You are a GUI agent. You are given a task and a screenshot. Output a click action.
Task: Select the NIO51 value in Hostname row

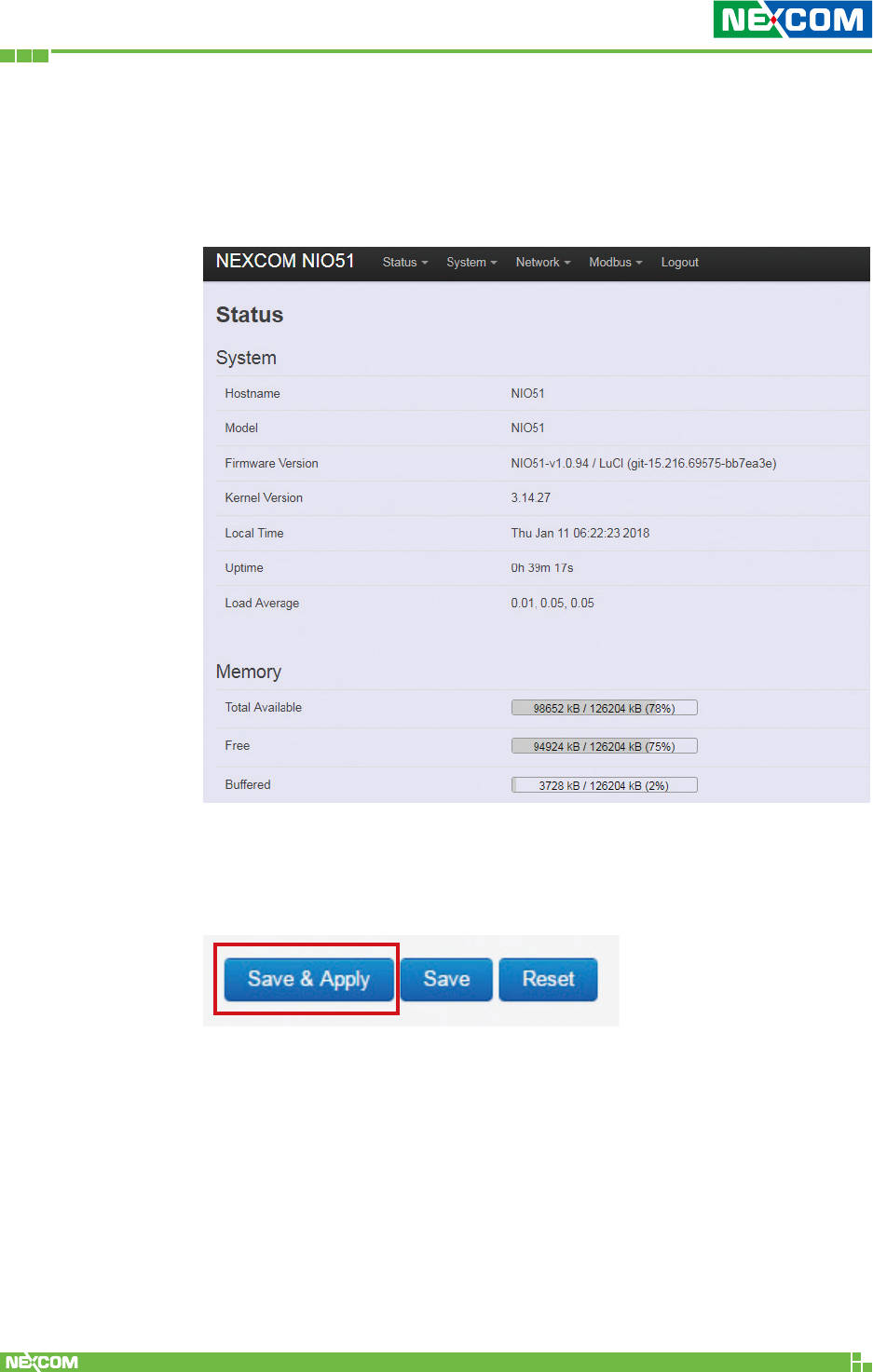point(528,394)
